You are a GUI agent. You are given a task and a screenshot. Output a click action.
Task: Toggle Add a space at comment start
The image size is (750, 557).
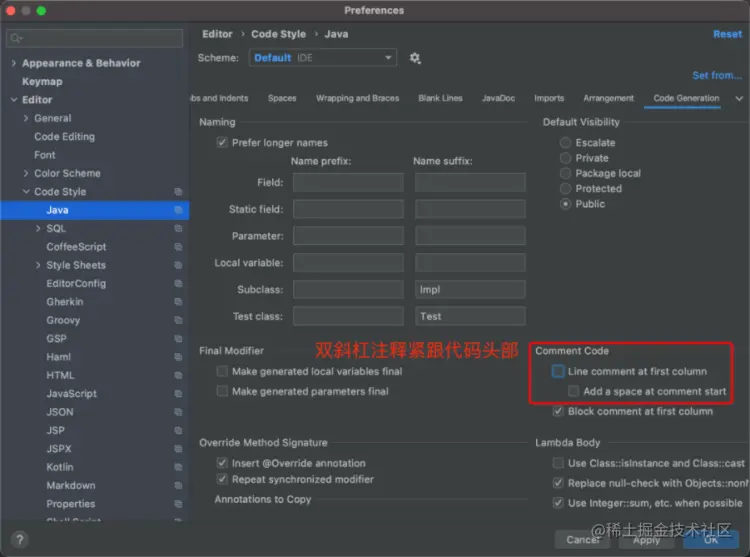574,391
